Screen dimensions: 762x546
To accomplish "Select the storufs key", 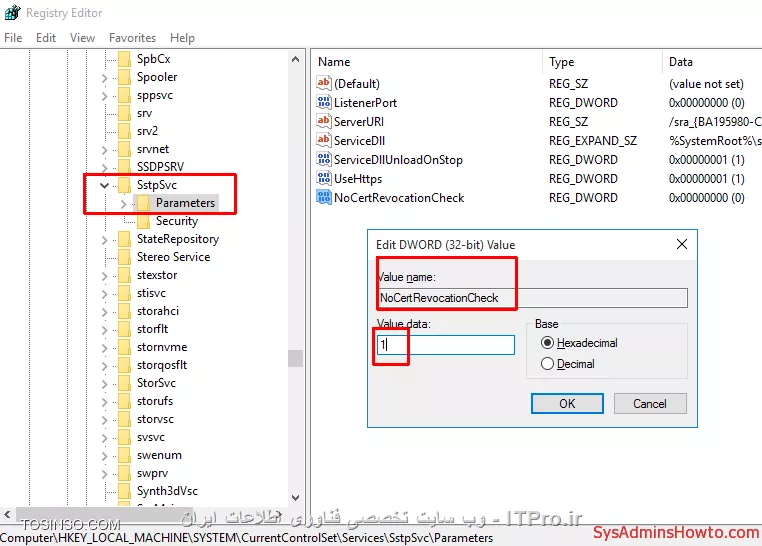I will point(155,401).
